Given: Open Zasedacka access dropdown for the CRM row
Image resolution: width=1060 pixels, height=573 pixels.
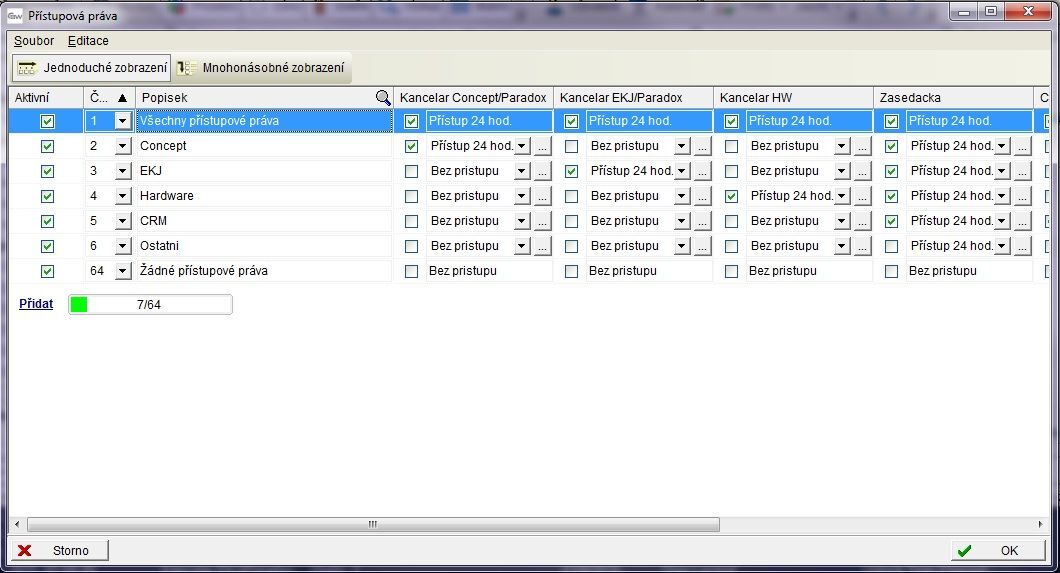Looking at the screenshot, I should click(1002, 221).
